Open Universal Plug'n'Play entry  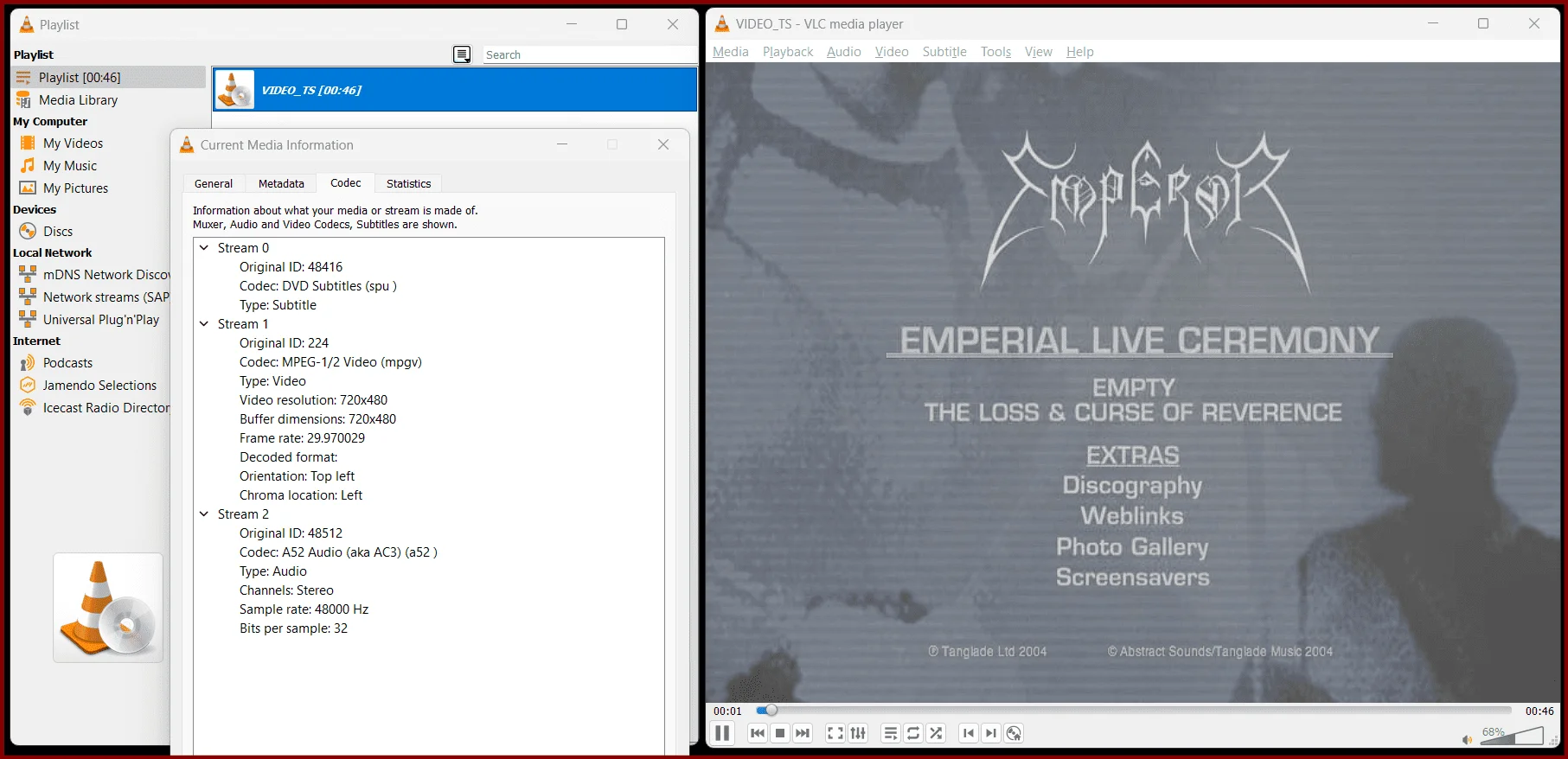[x=101, y=320]
